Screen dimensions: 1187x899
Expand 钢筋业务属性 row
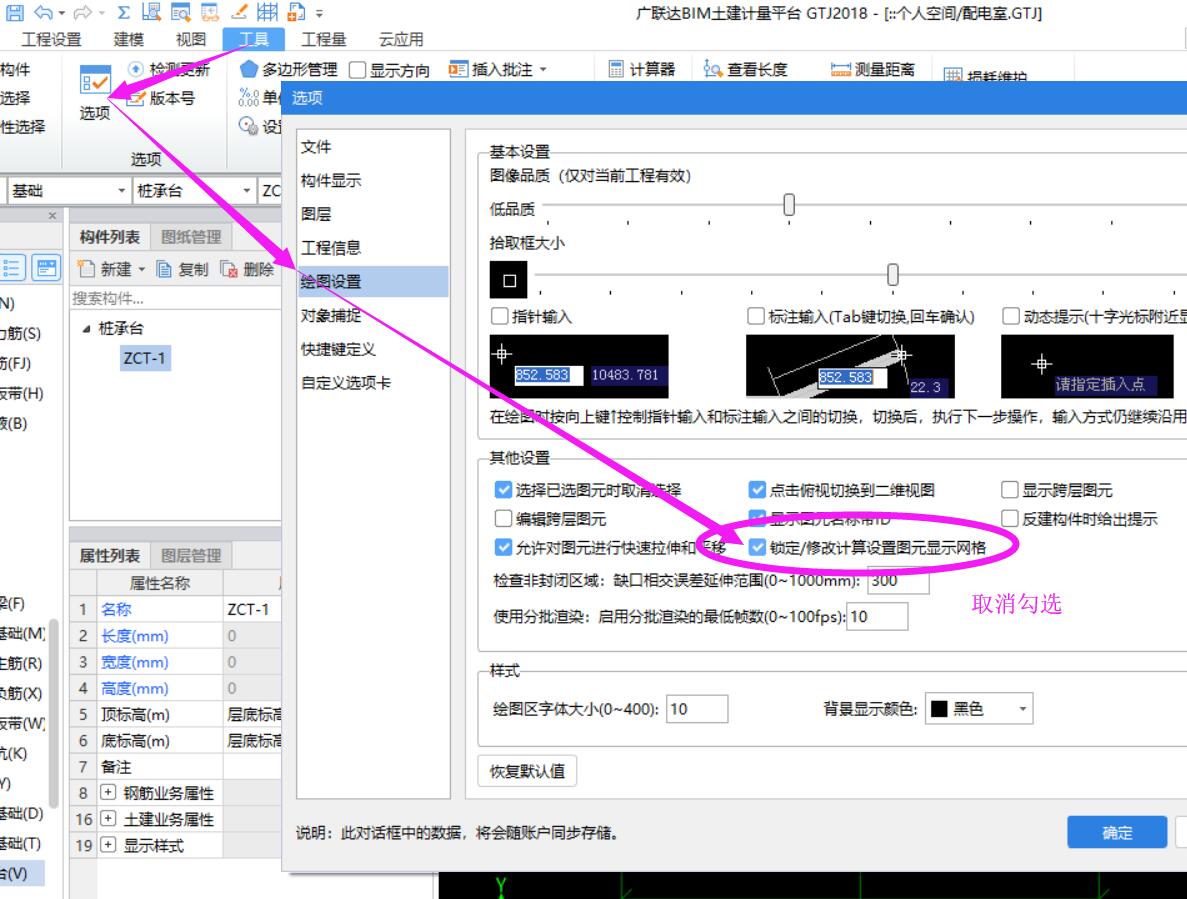[x=108, y=792]
